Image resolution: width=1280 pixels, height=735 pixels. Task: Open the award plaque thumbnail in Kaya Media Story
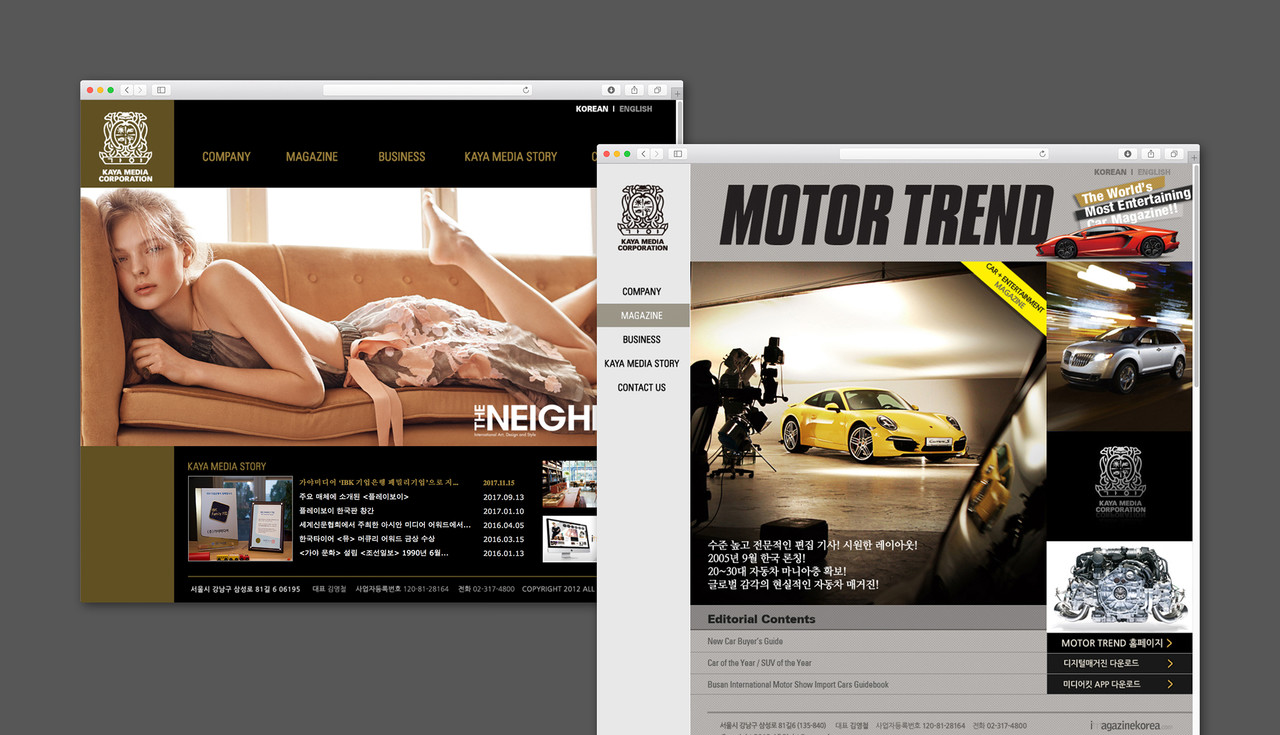click(x=240, y=518)
